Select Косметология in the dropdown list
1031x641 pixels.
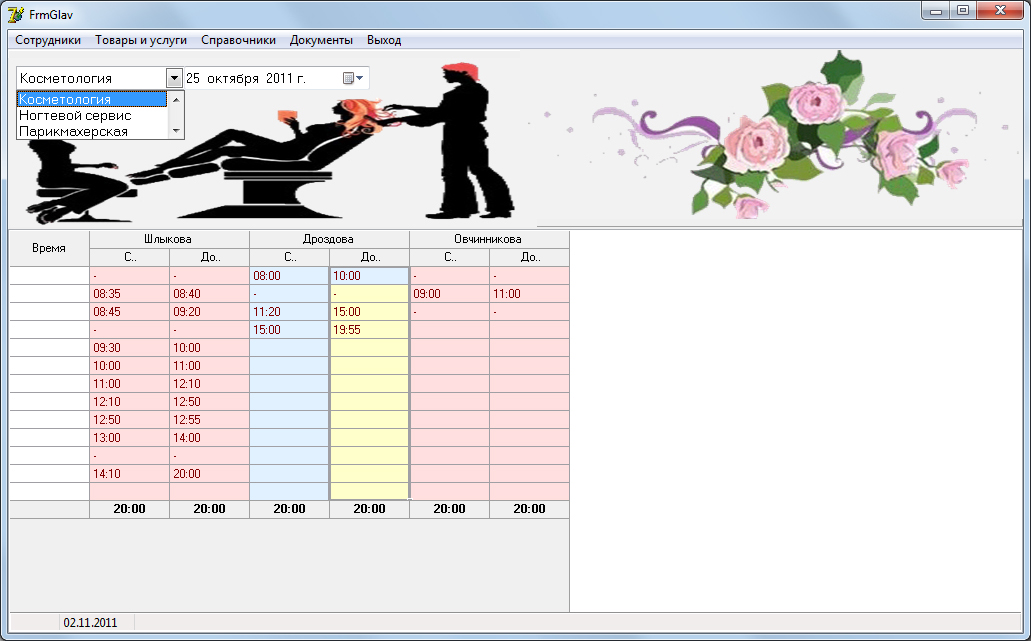pyautogui.click(x=91, y=99)
